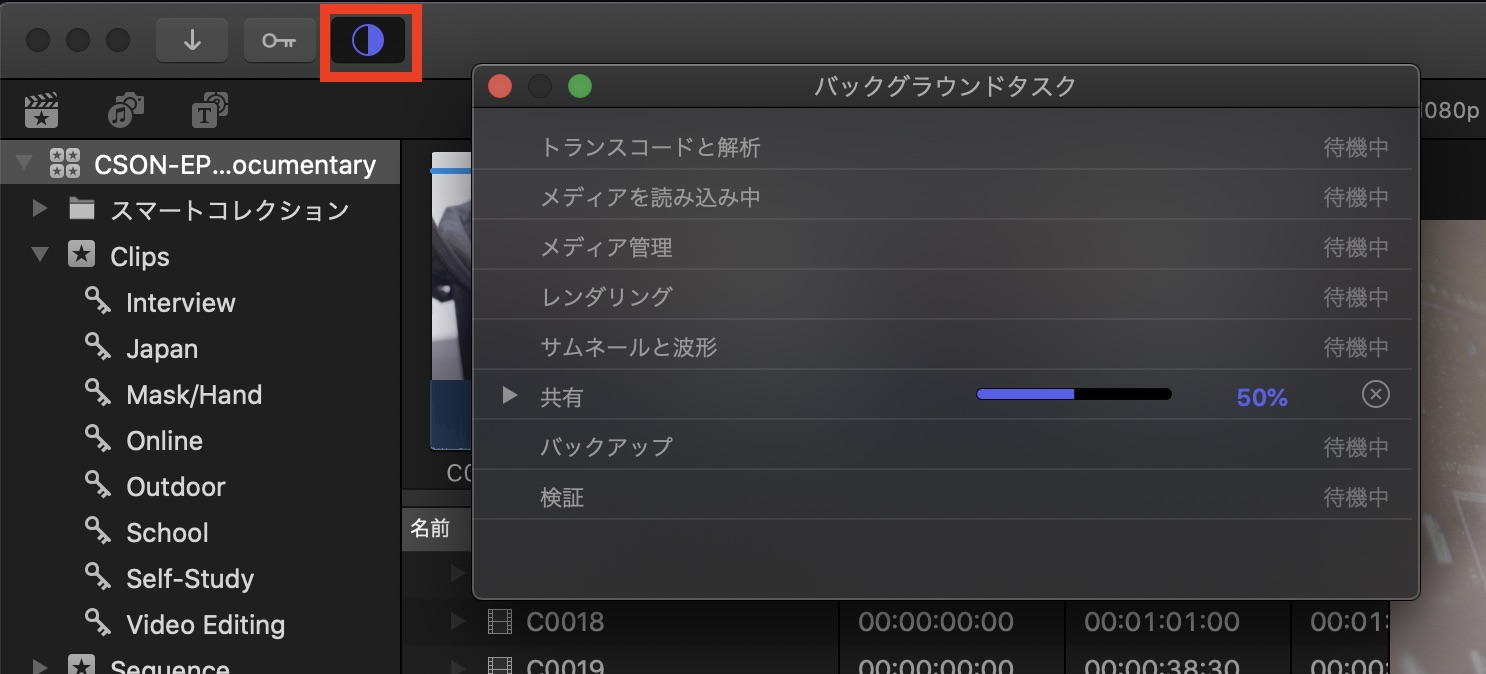Expand the C0018 clip disclosure triangle

(458, 621)
